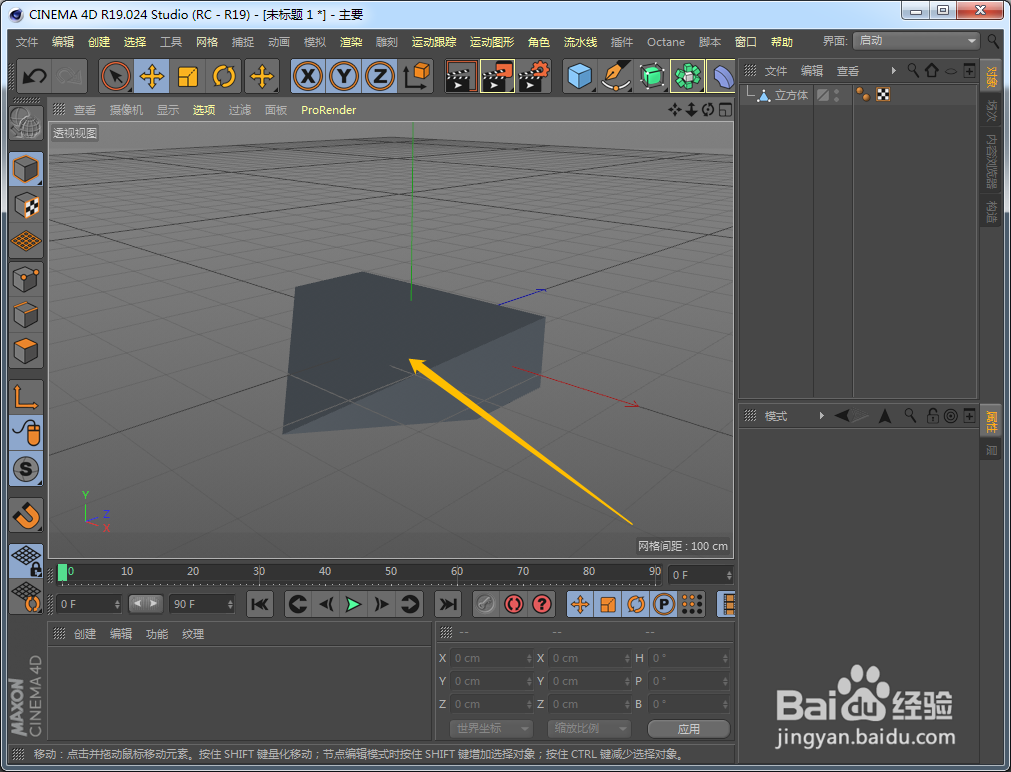1011x772 pixels.
Task: Click the H rotation input field
Action: click(689, 658)
